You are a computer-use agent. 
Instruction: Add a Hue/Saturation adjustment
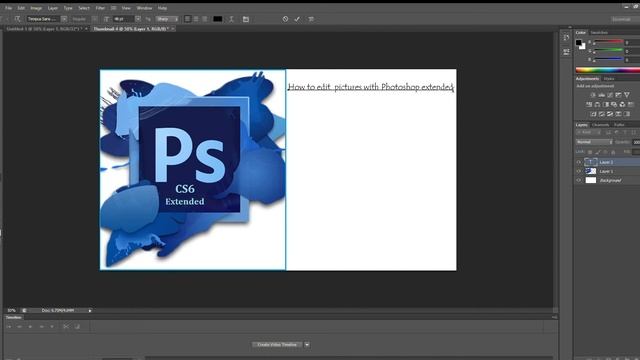coord(589,104)
